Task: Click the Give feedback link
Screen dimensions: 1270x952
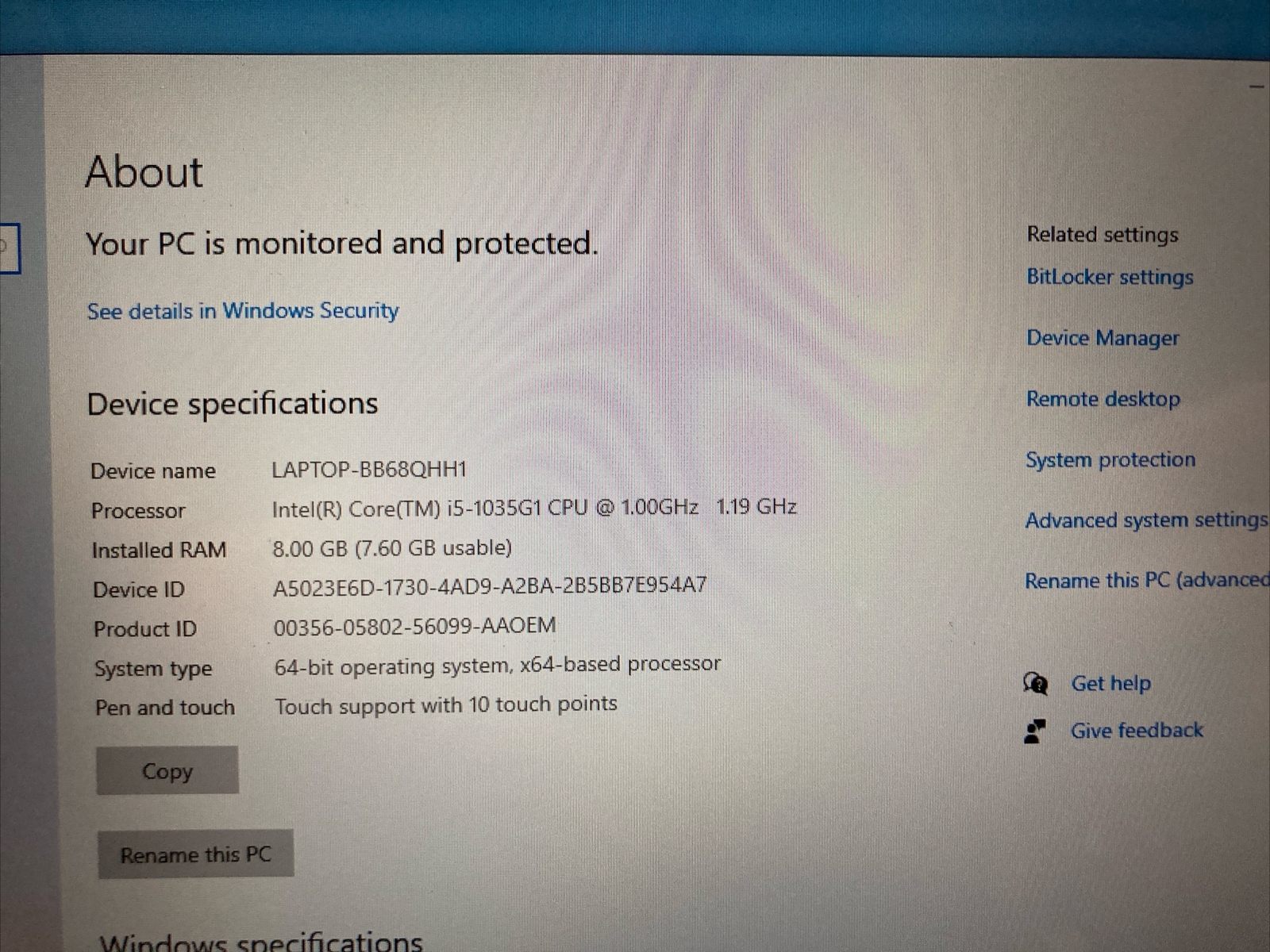Action: tap(1137, 731)
